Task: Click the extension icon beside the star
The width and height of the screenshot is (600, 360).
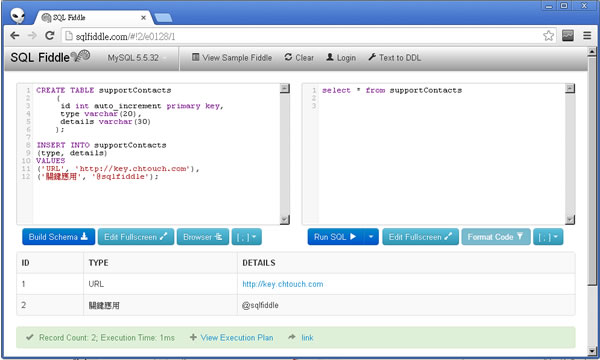Action: click(568, 36)
